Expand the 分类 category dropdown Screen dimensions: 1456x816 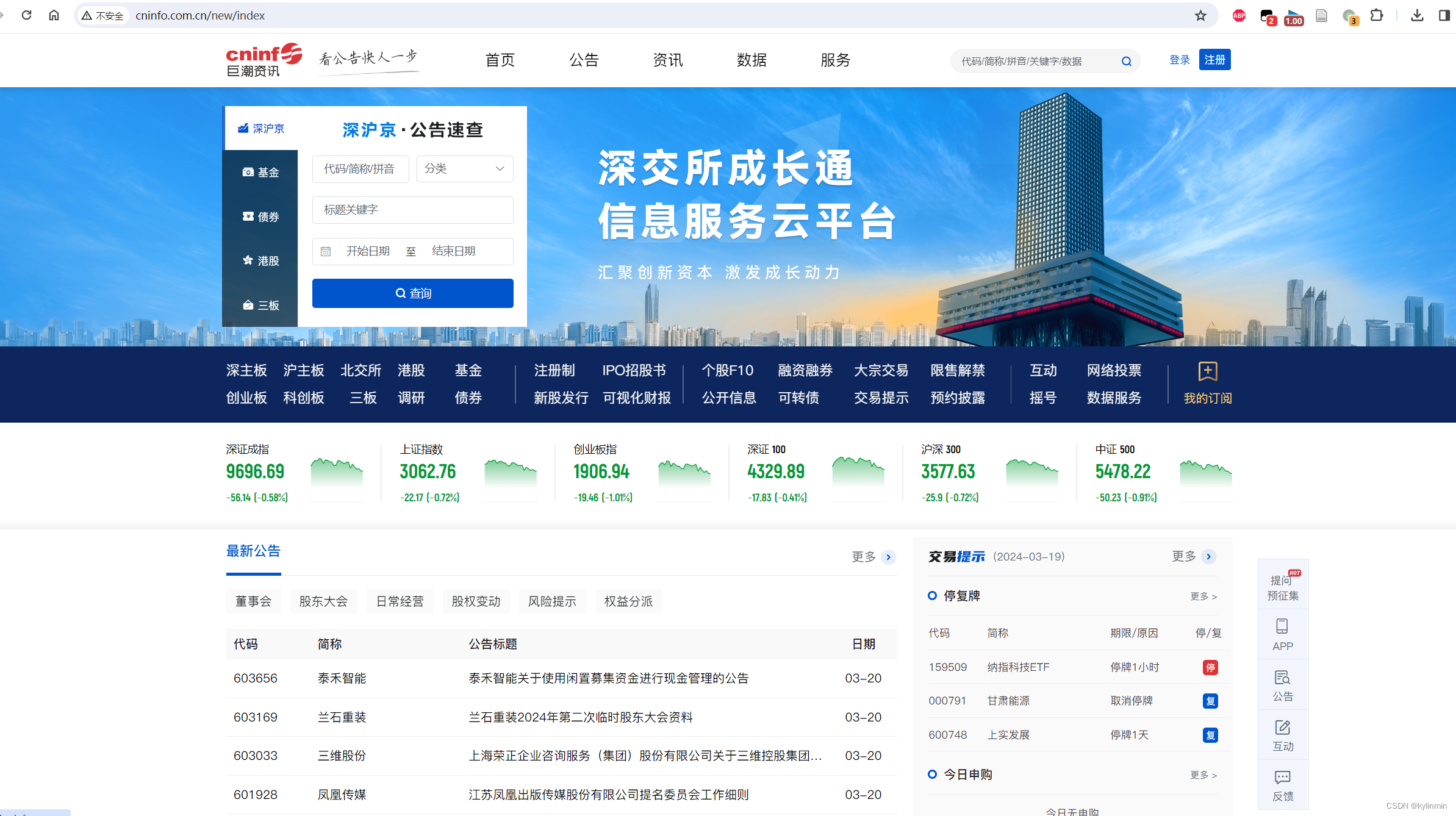point(465,169)
